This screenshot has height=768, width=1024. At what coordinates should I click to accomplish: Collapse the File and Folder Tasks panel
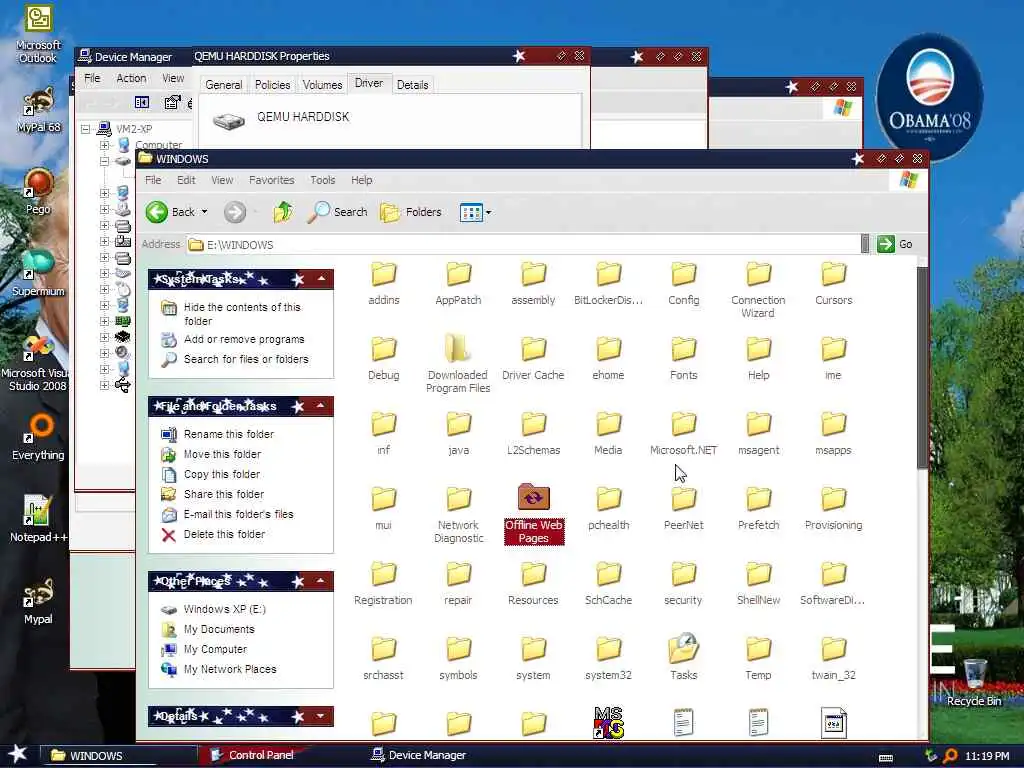point(321,406)
